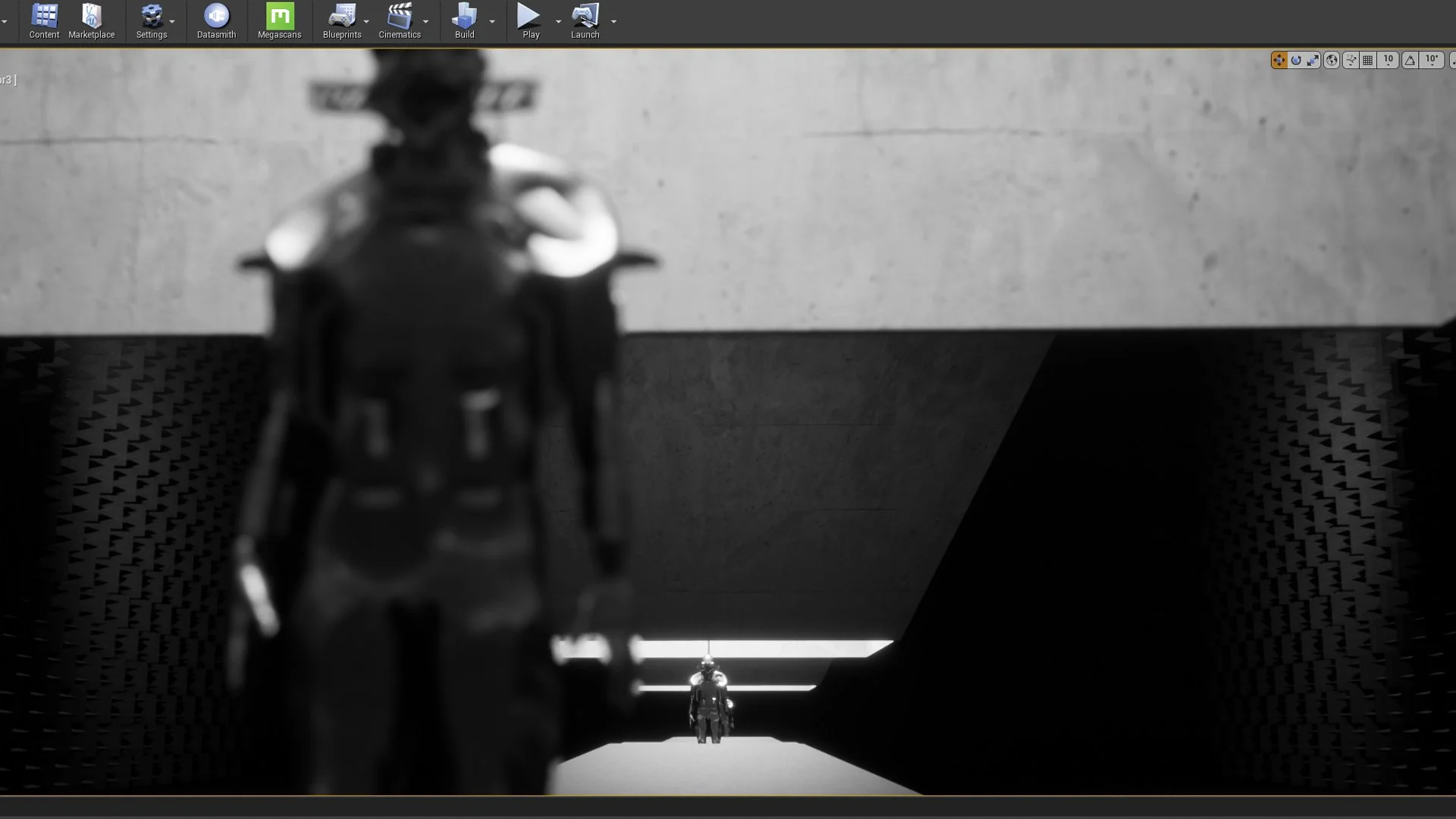1456x819 pixels.
Task: Expand the Blueprints dropdown arrow
Action: pos(366,21)
